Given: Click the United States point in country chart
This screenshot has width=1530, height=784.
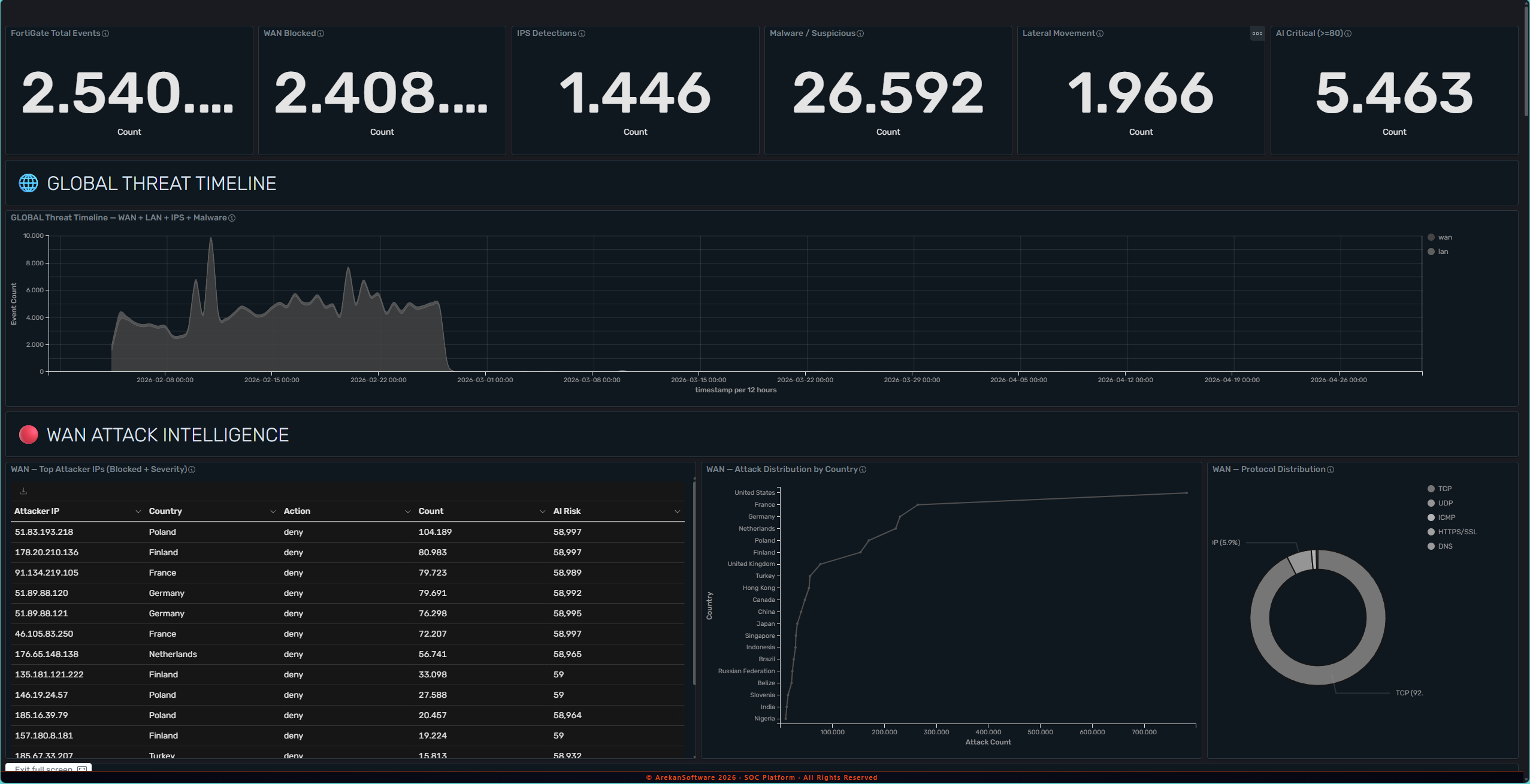Looking at the screenshot, I should [1186, 493].
